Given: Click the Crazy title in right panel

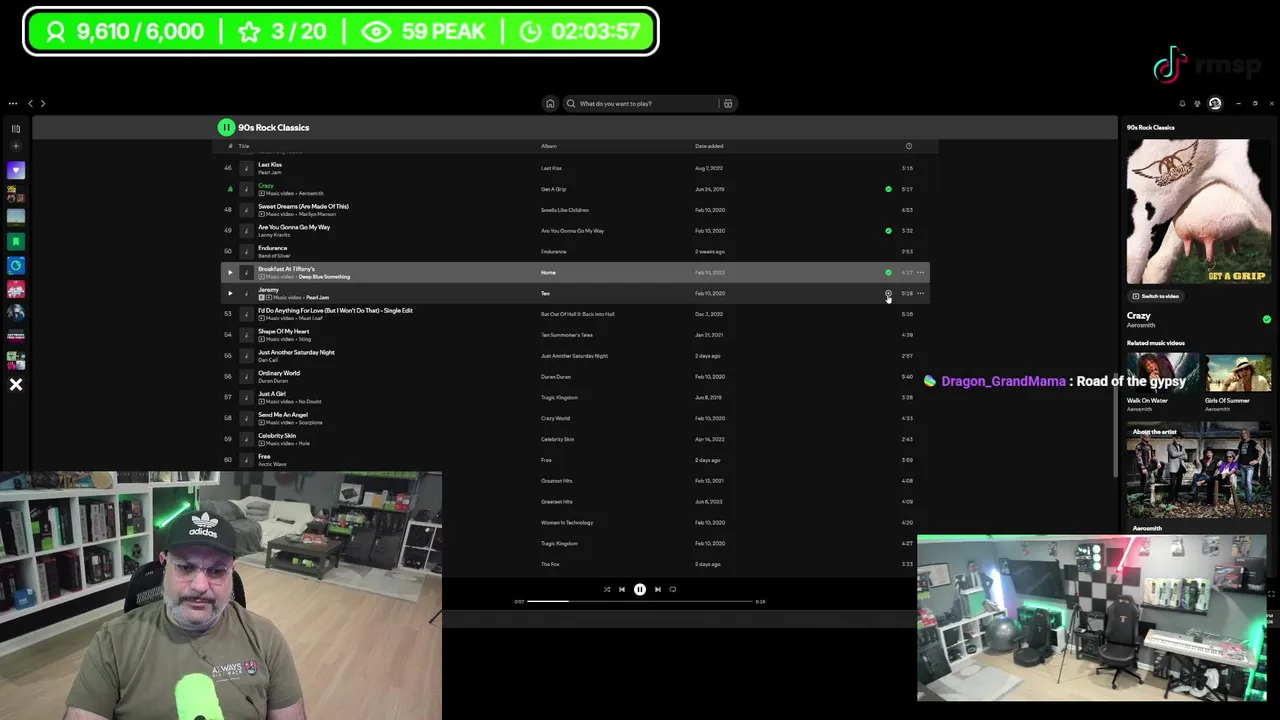Looking at the screenshot, I should coord(1139,316).
